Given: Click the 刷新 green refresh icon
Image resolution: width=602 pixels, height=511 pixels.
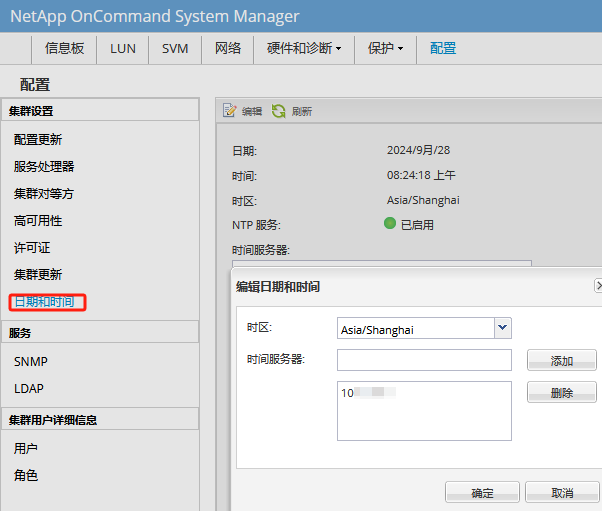Looking at the screenshot, I should (x=279, y=111).
